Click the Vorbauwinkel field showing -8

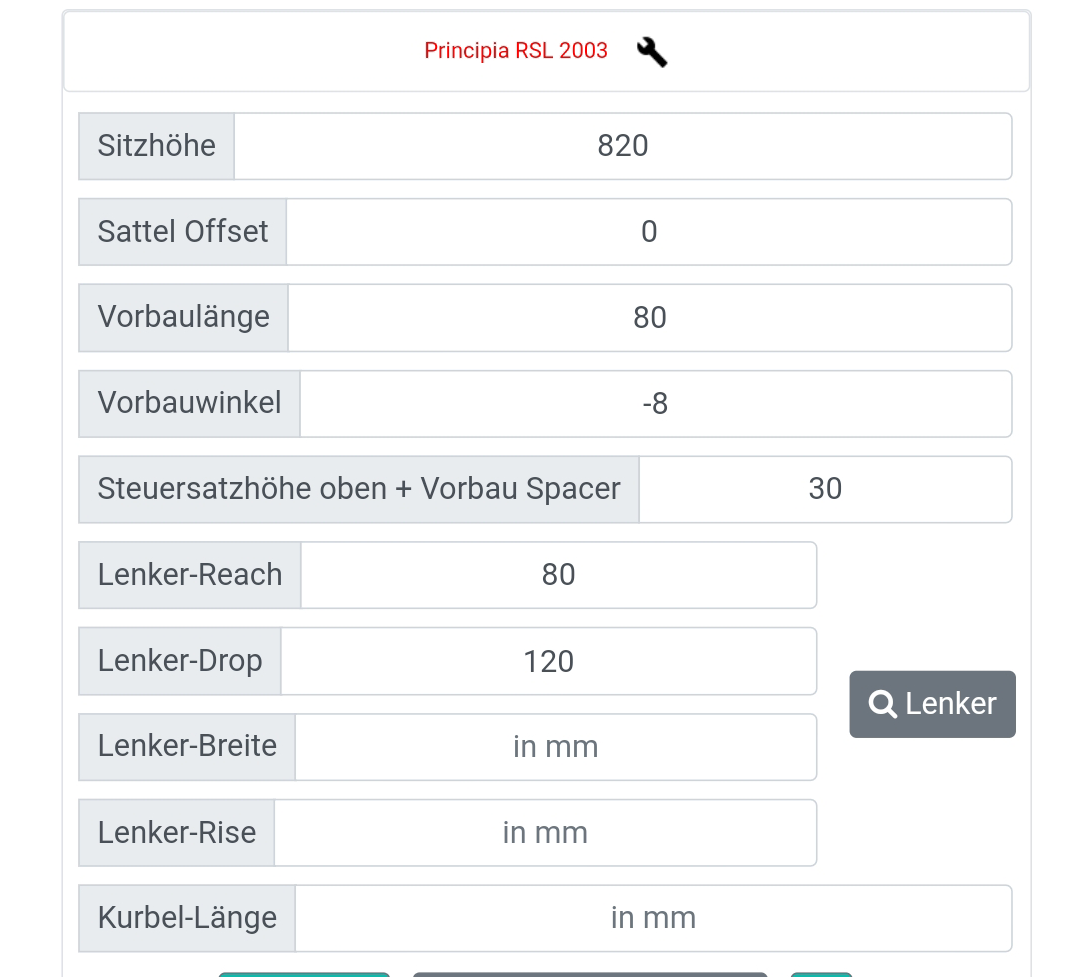coord(655,404)
